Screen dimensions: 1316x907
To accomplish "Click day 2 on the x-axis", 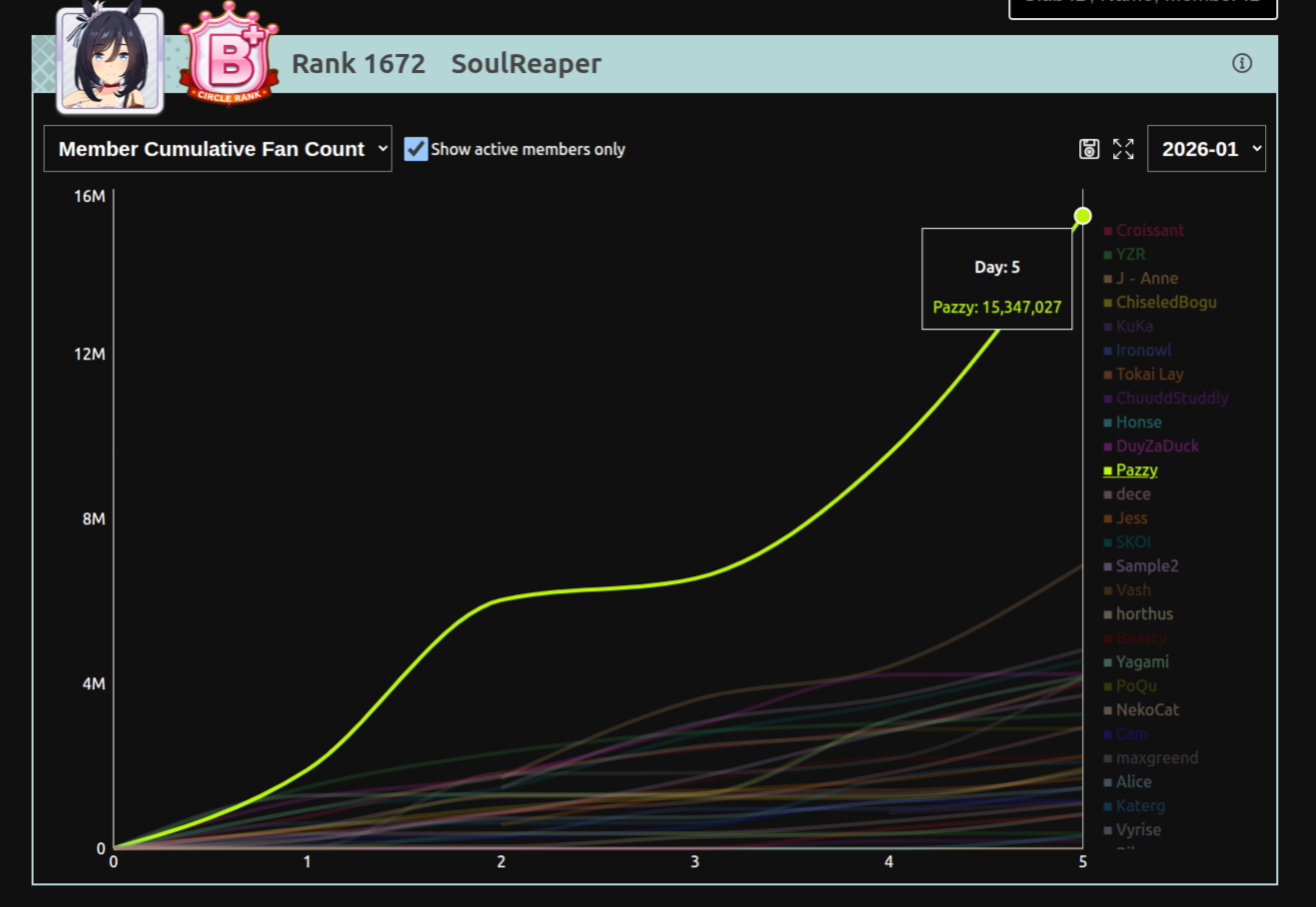I will click(x=501, y=861).
